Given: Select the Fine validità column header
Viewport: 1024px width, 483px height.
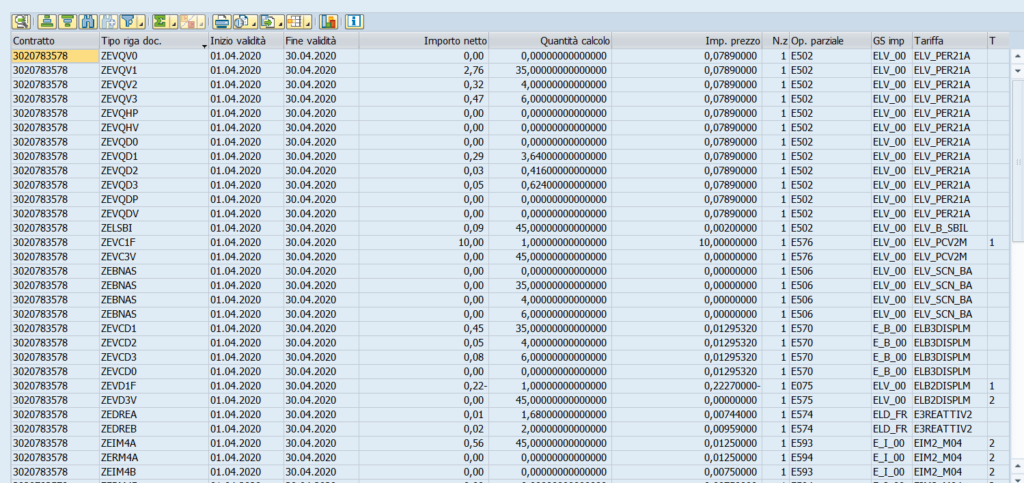Looking at the screenshot, I should coord(321,40).
